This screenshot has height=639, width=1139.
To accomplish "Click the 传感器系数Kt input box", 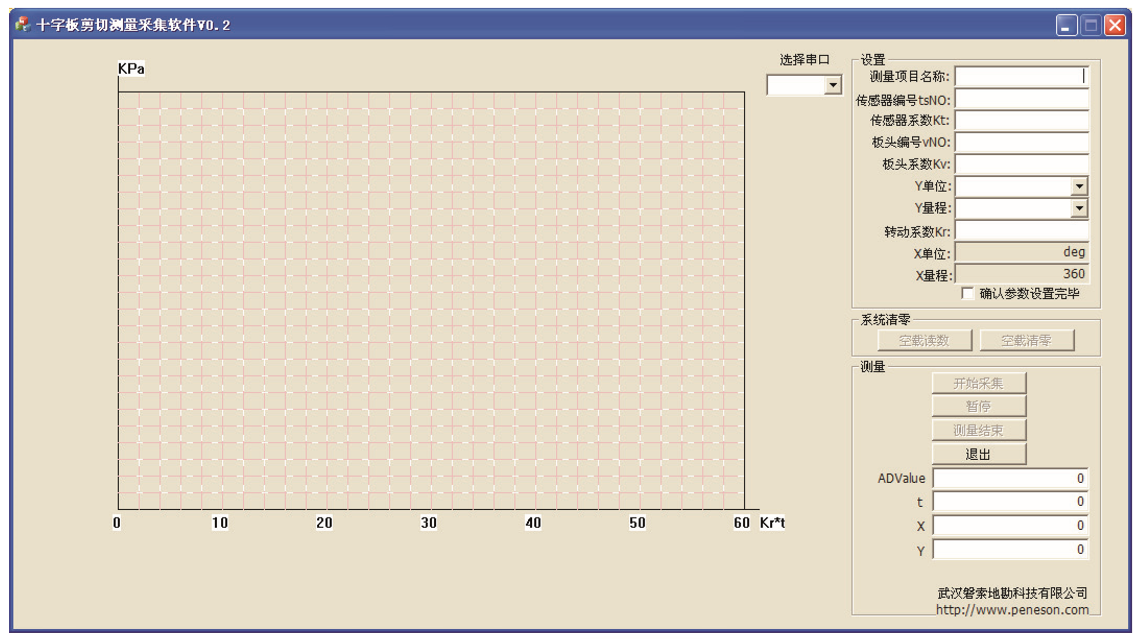I will (1020, 121).
